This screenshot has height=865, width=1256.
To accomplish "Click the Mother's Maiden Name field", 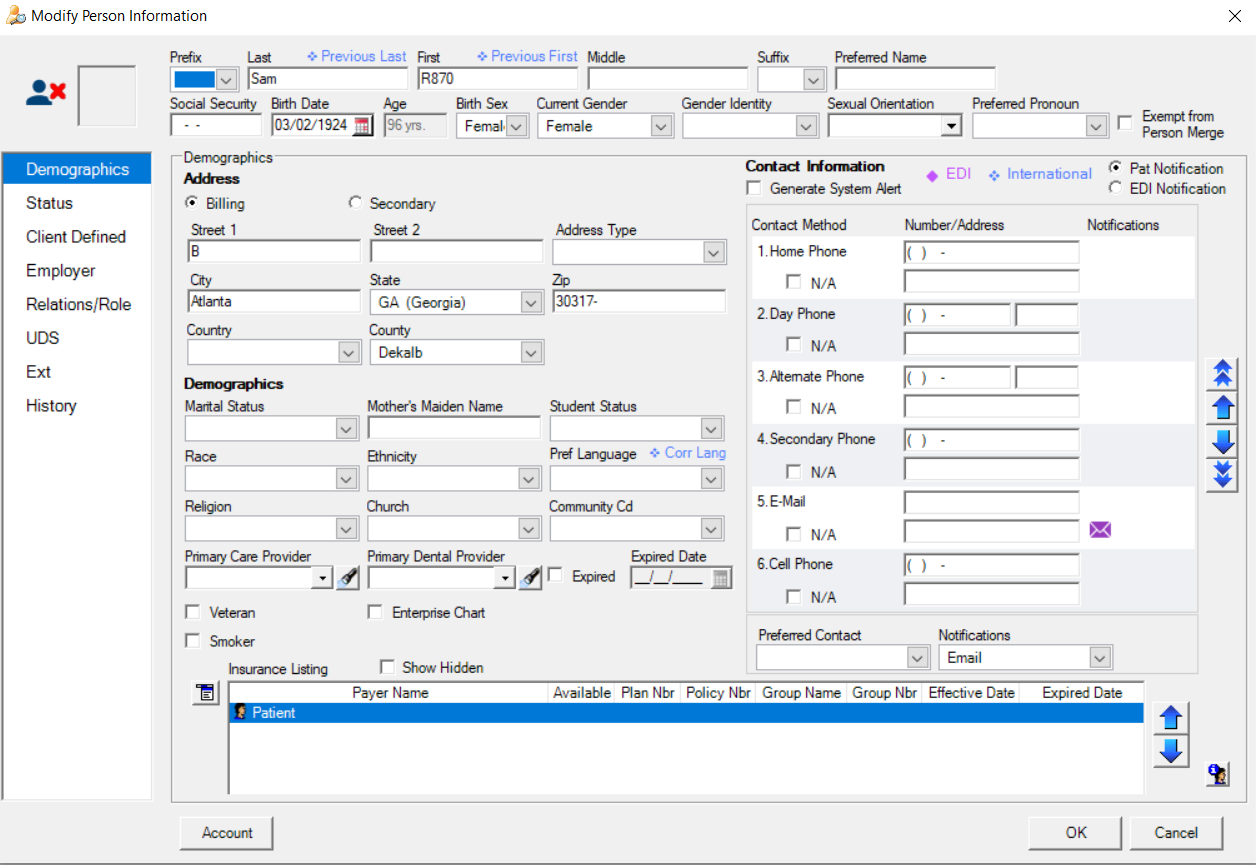I will [x=454, y=428].
